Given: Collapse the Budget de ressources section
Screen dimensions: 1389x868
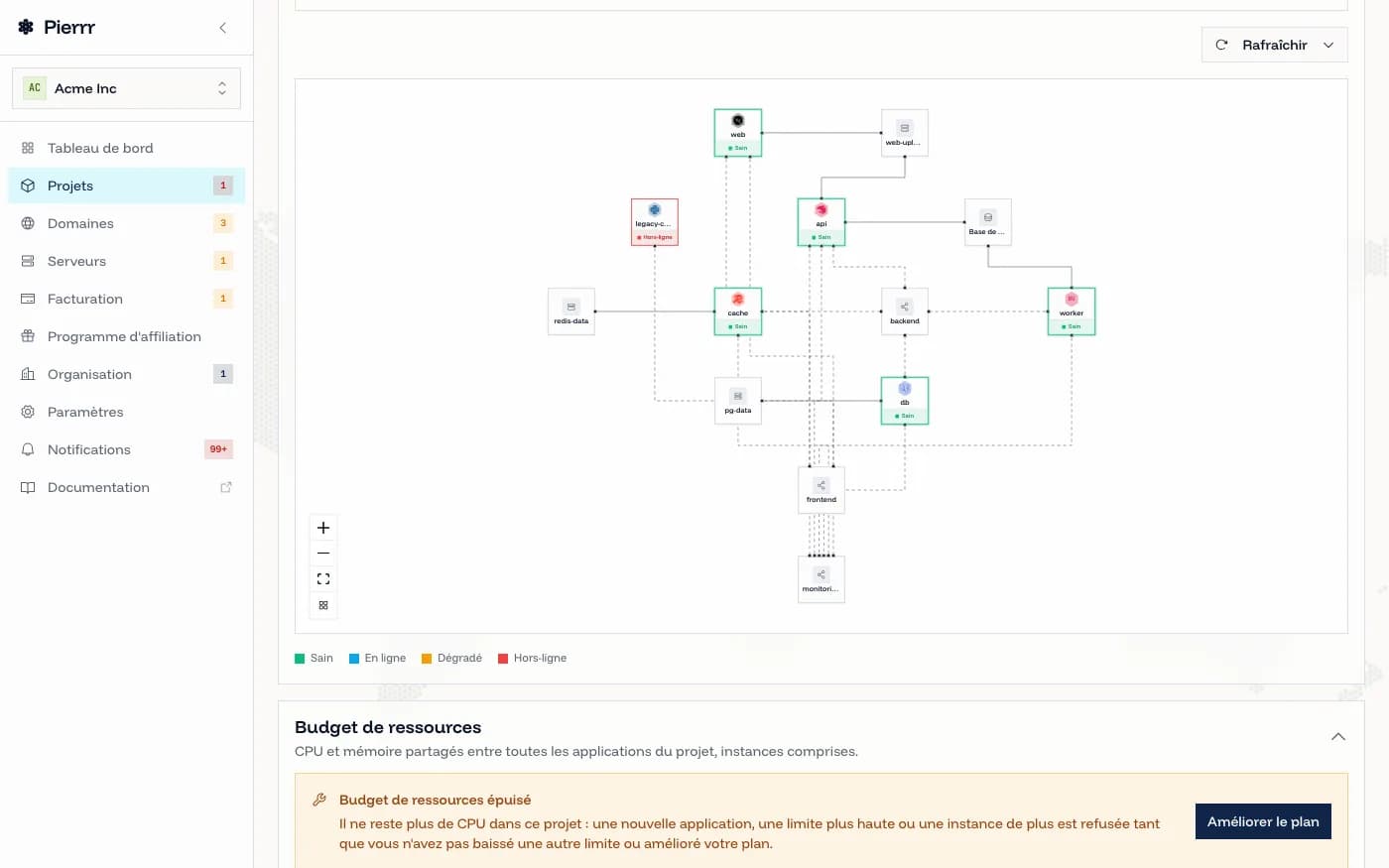Looking at the screenshot, I should [x=1338, y=737].
